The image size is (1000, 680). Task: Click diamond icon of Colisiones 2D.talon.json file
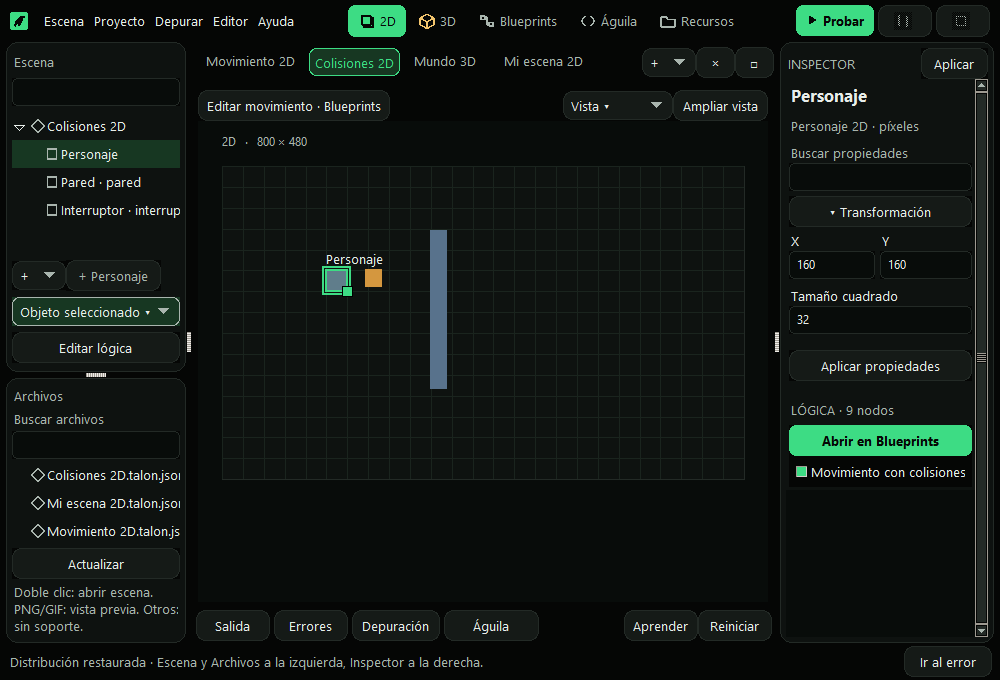tap(38, 475)
